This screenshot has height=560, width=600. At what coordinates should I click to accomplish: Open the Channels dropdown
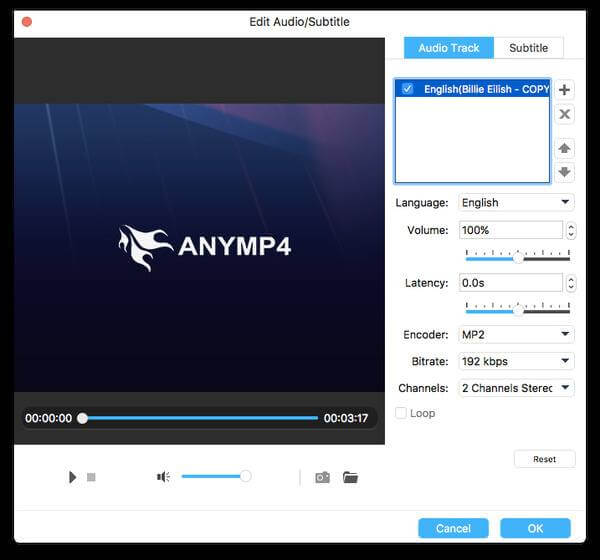coord(516,388)
